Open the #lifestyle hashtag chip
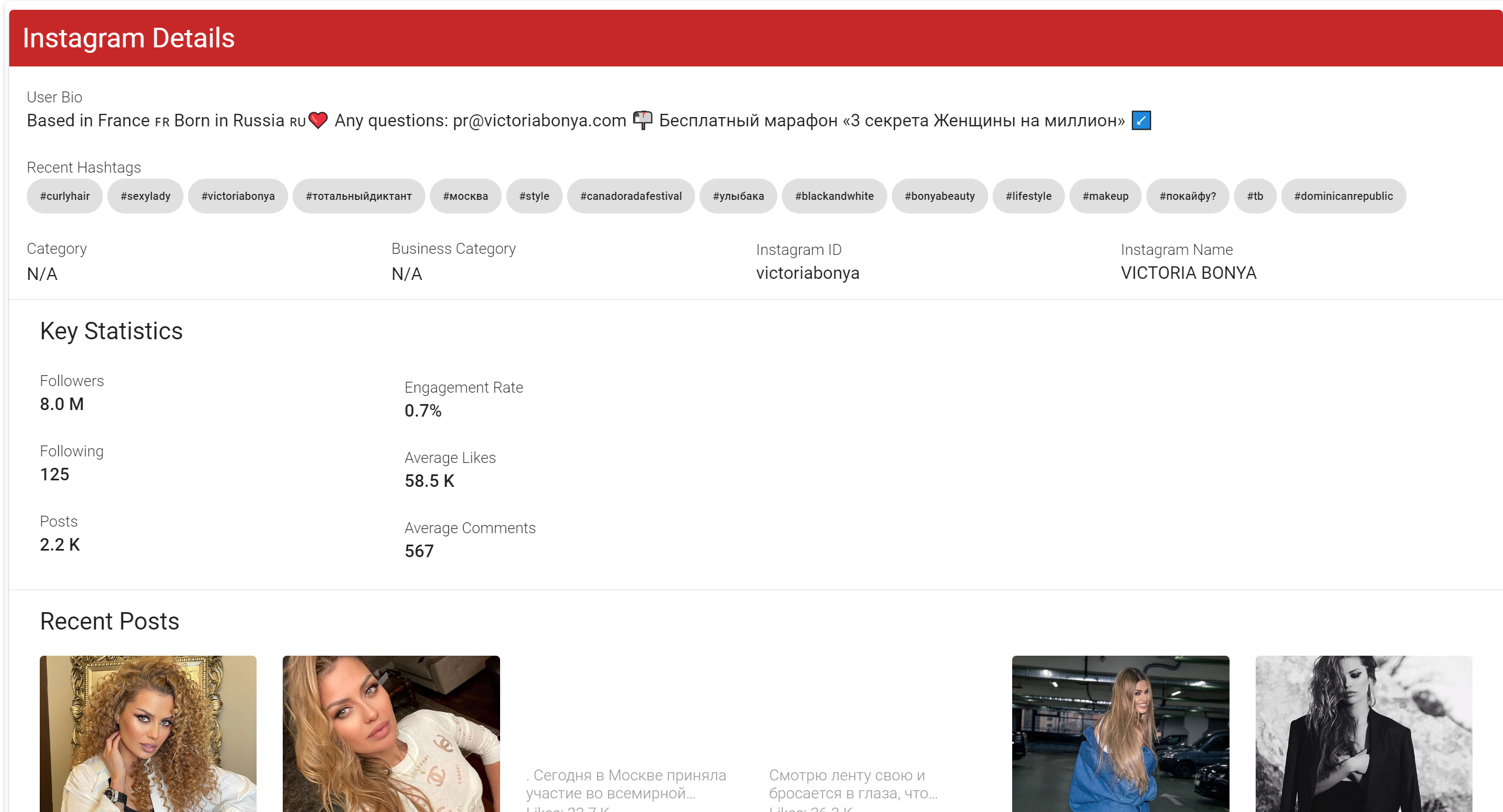The height and width of the screenshot is (812, 1503). [1029, 196]
